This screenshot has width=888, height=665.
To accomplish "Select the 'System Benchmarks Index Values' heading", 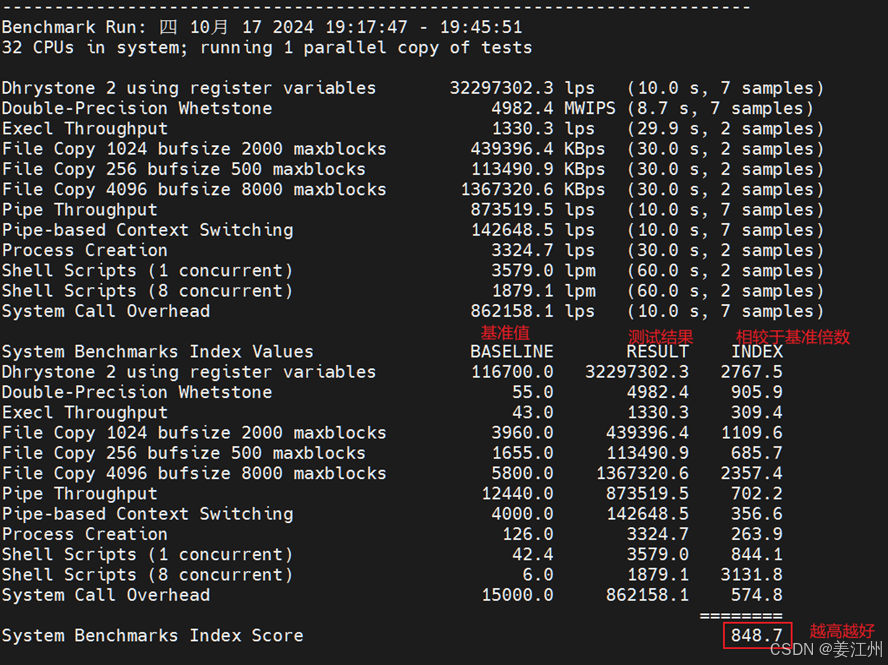I will (157, 352).
